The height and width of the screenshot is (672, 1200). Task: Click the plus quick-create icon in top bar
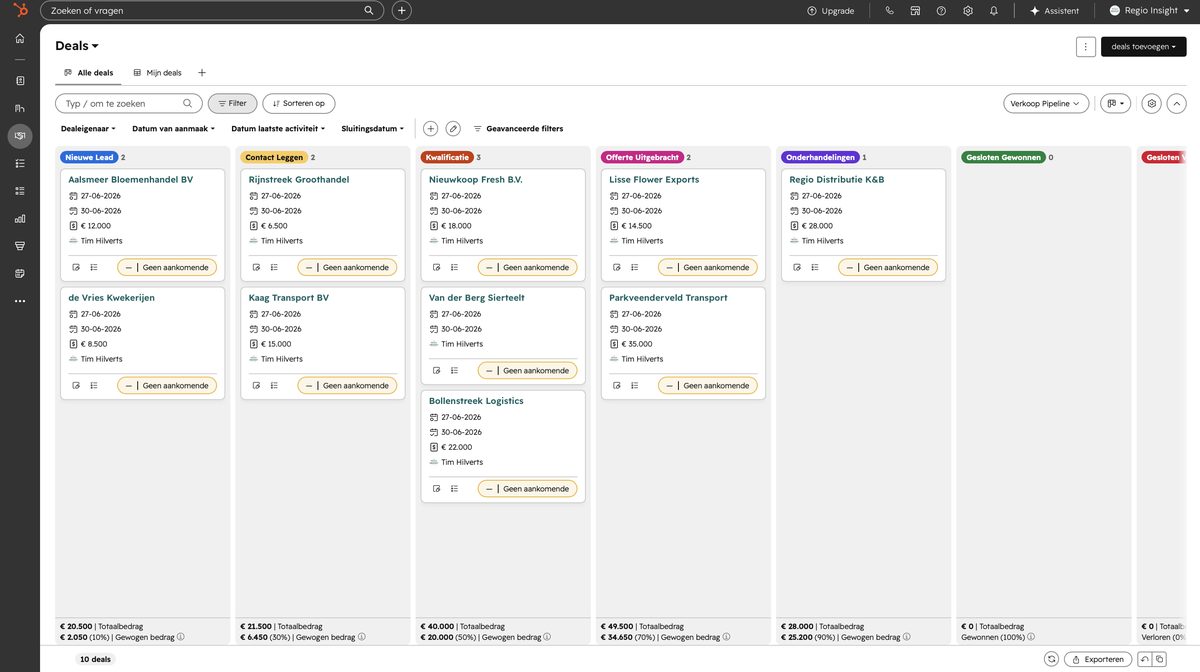pos(402,11)
